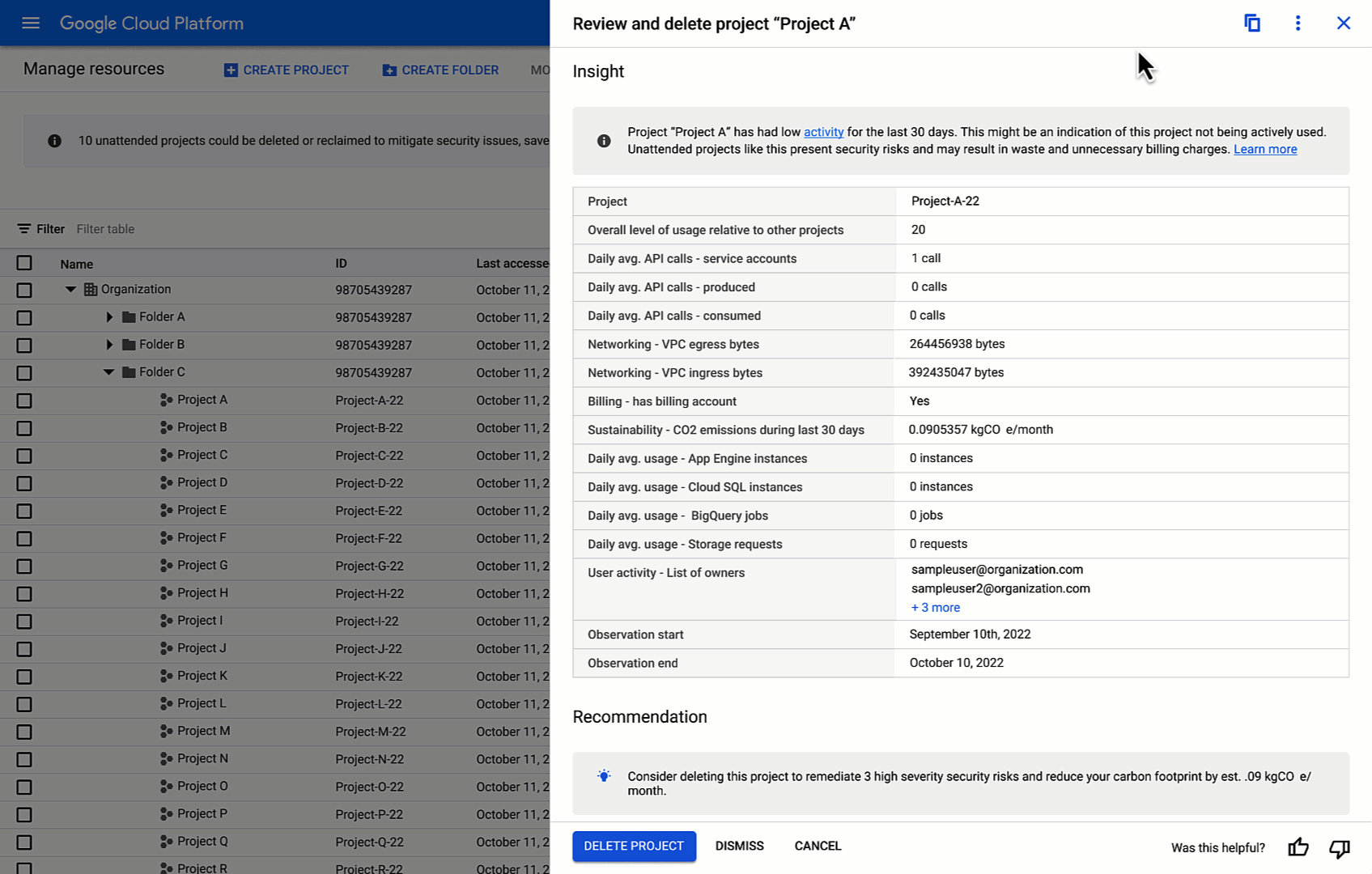1372x874 pixels.
Task: Click the copy-to-clipboard icon in panel header
Action: [1252, 23]
